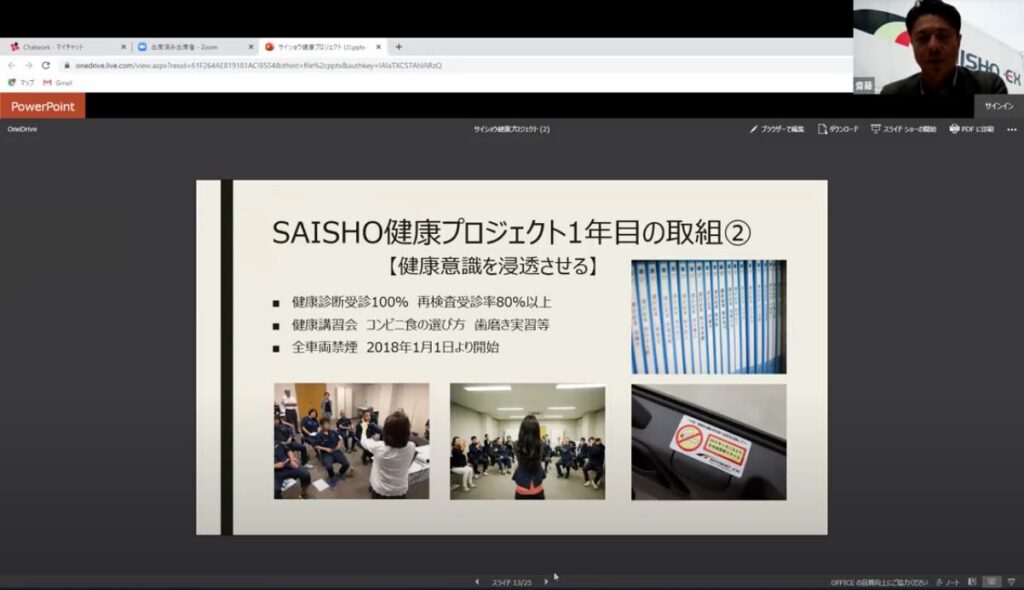
Task: Click the ダウンロード download button
Action: [838, 129]
